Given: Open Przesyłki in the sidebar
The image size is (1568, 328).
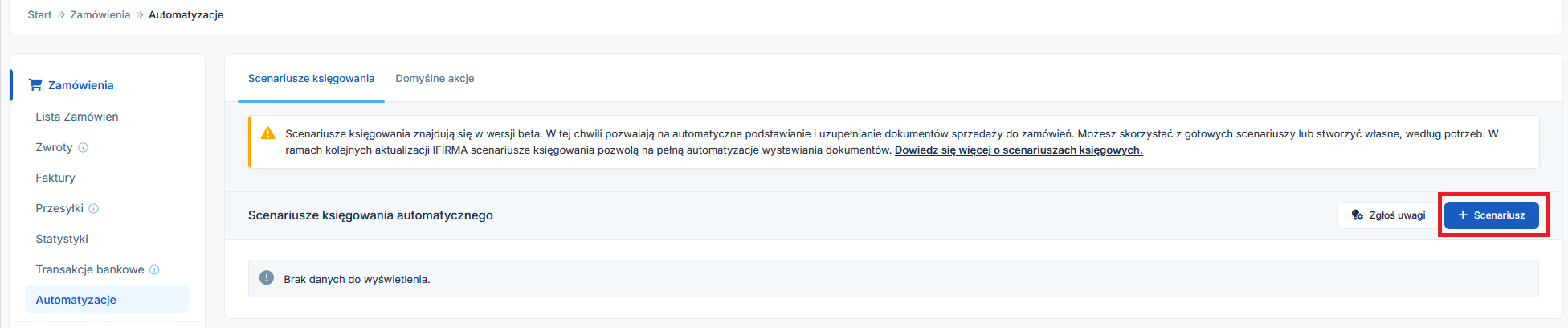Looking at the screenshot, I should (59, 209).
